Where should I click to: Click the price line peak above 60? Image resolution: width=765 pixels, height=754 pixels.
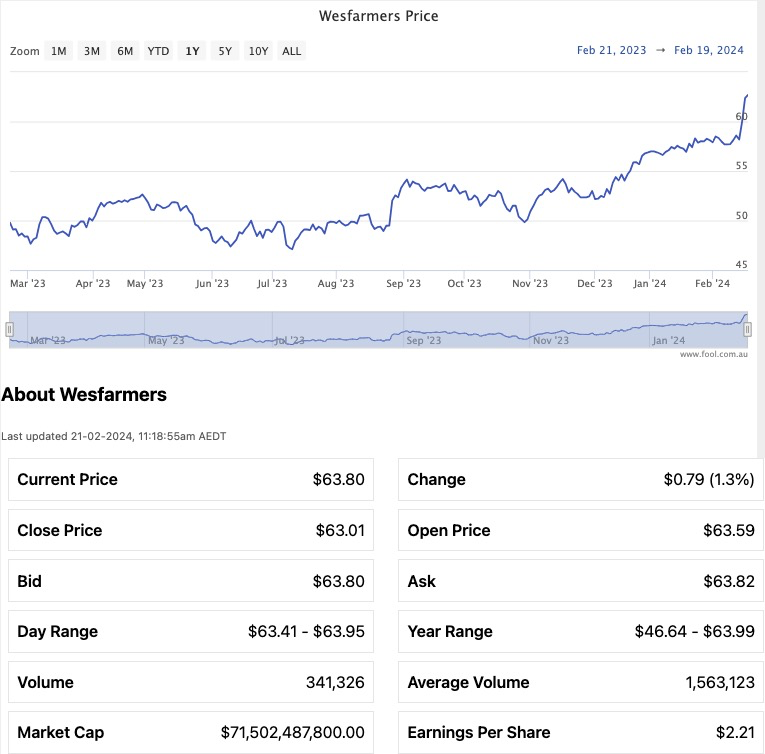pyautogui.click(x=747, y=96)
